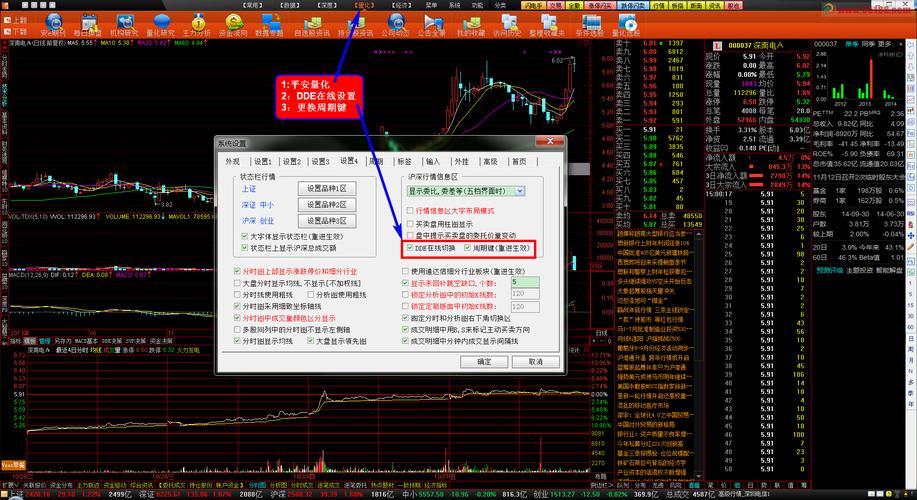Screen dimensions: 917x500
Task: Click the 个数 input field showing 5
Action: point(527,283)
